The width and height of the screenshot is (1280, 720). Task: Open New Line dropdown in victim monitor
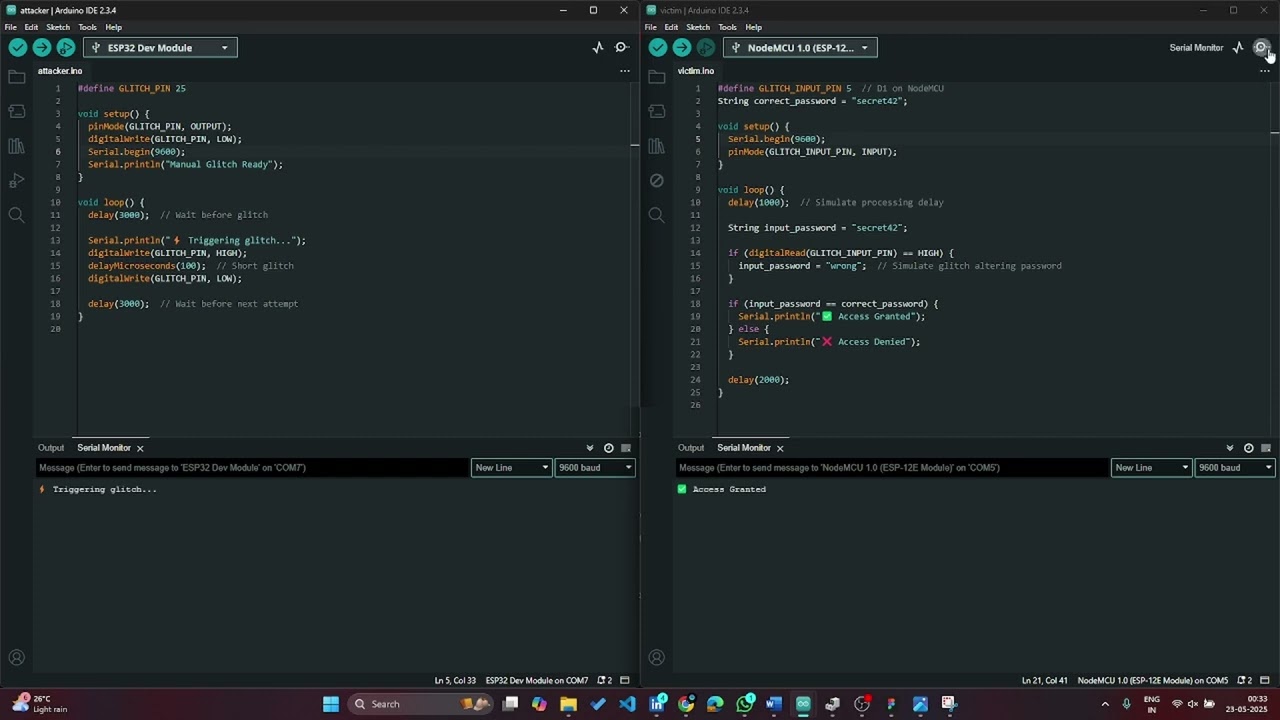click(1151, 467)
